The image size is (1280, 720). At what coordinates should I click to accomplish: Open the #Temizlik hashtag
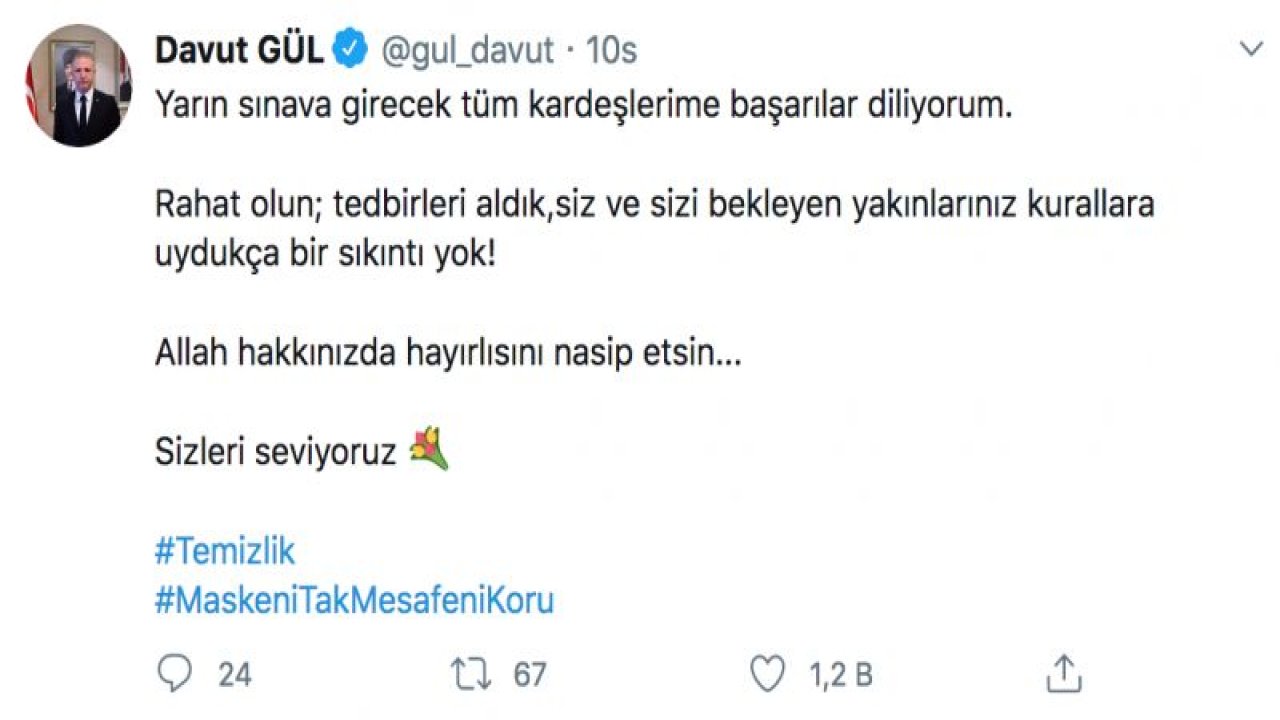pyautogui.click(x=226, y=549)
